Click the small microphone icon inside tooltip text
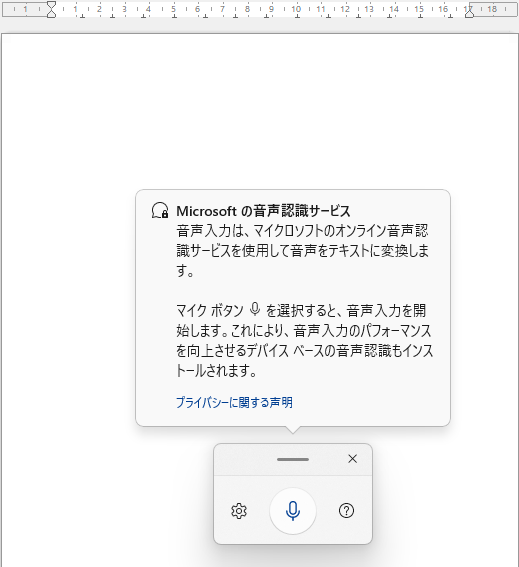Image resolution: width=519 pixels, height=567 pixels. [x=255, y=310]
